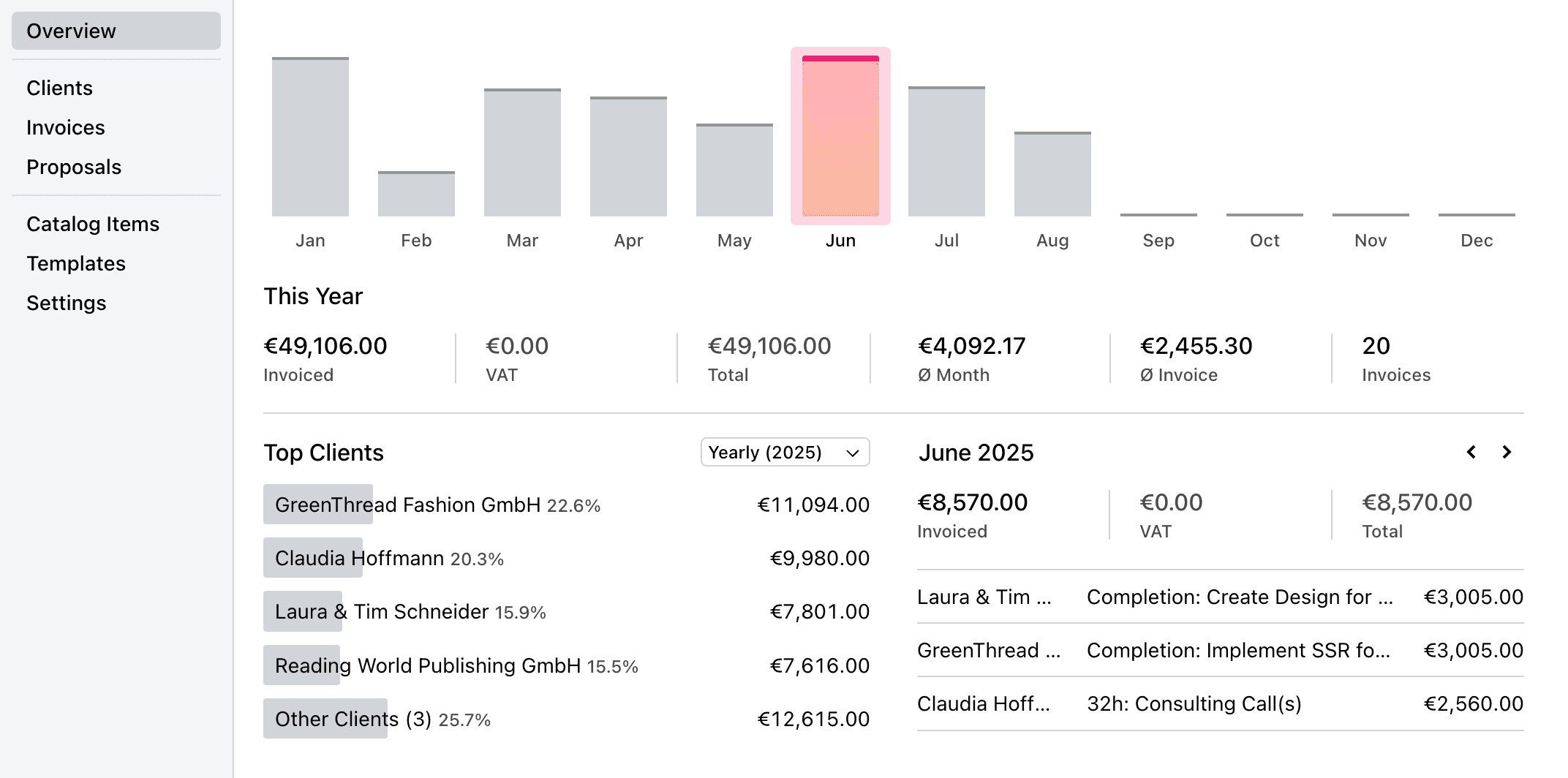Select the Overview sidebar item
The width and height of the screenshot is (1568, 778).
click(116, 31)
